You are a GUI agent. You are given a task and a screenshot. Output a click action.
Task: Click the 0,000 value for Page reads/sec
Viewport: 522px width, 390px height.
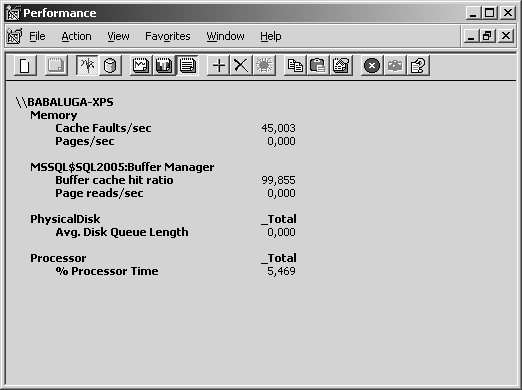[281, 193]
